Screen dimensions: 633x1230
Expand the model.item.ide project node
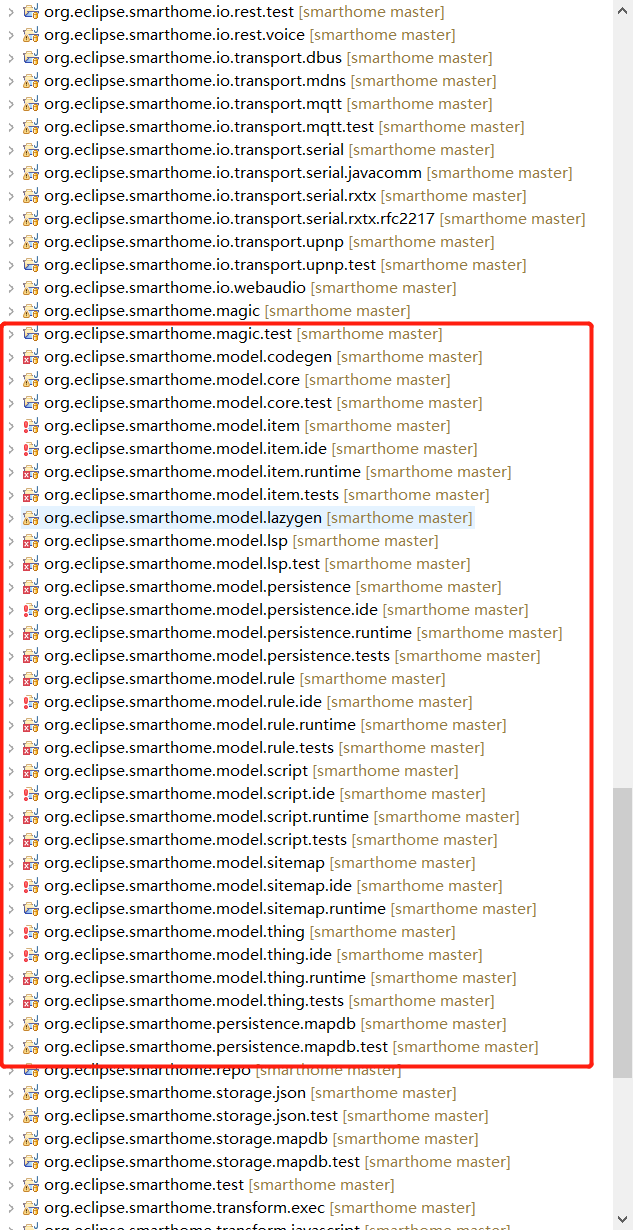(x=11, y=449)
